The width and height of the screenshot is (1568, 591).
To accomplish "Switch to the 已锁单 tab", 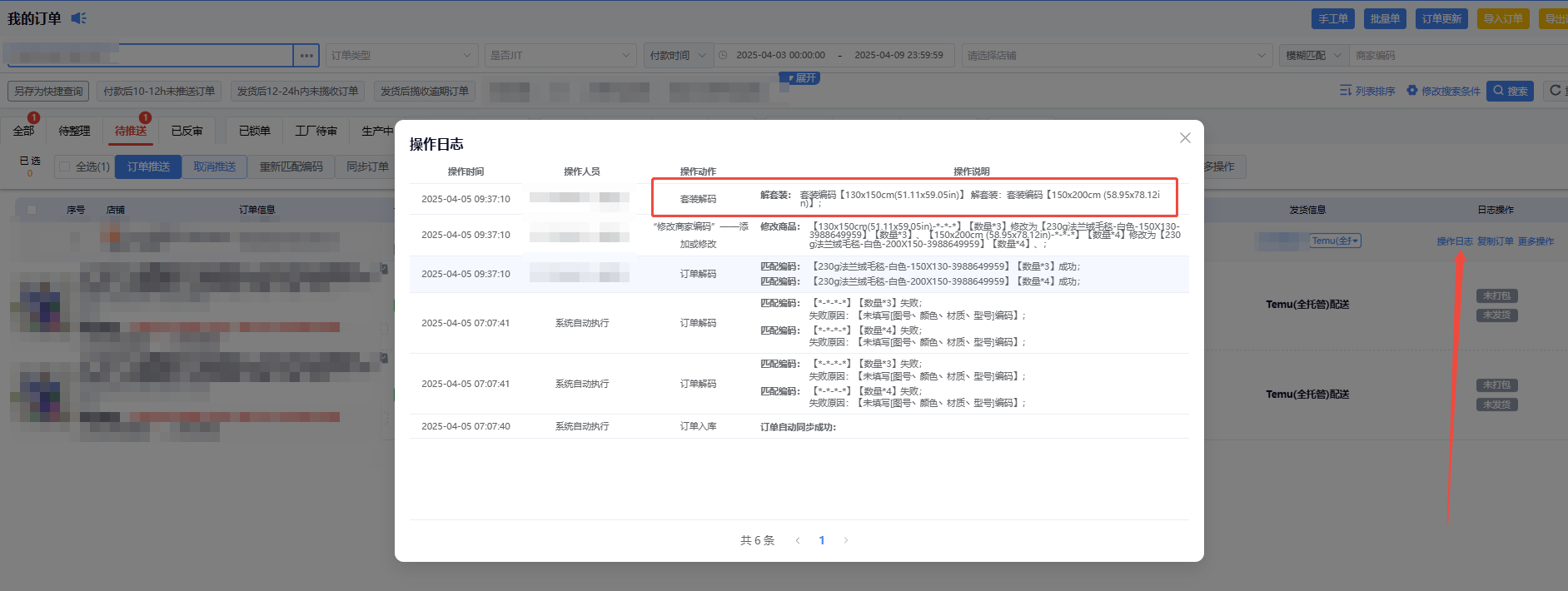I will 254,132.
